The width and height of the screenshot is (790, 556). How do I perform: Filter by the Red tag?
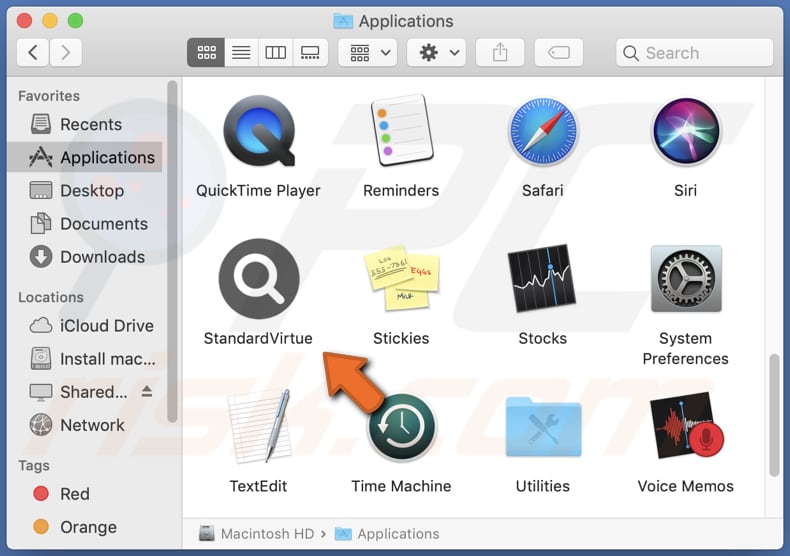(86, 494)
